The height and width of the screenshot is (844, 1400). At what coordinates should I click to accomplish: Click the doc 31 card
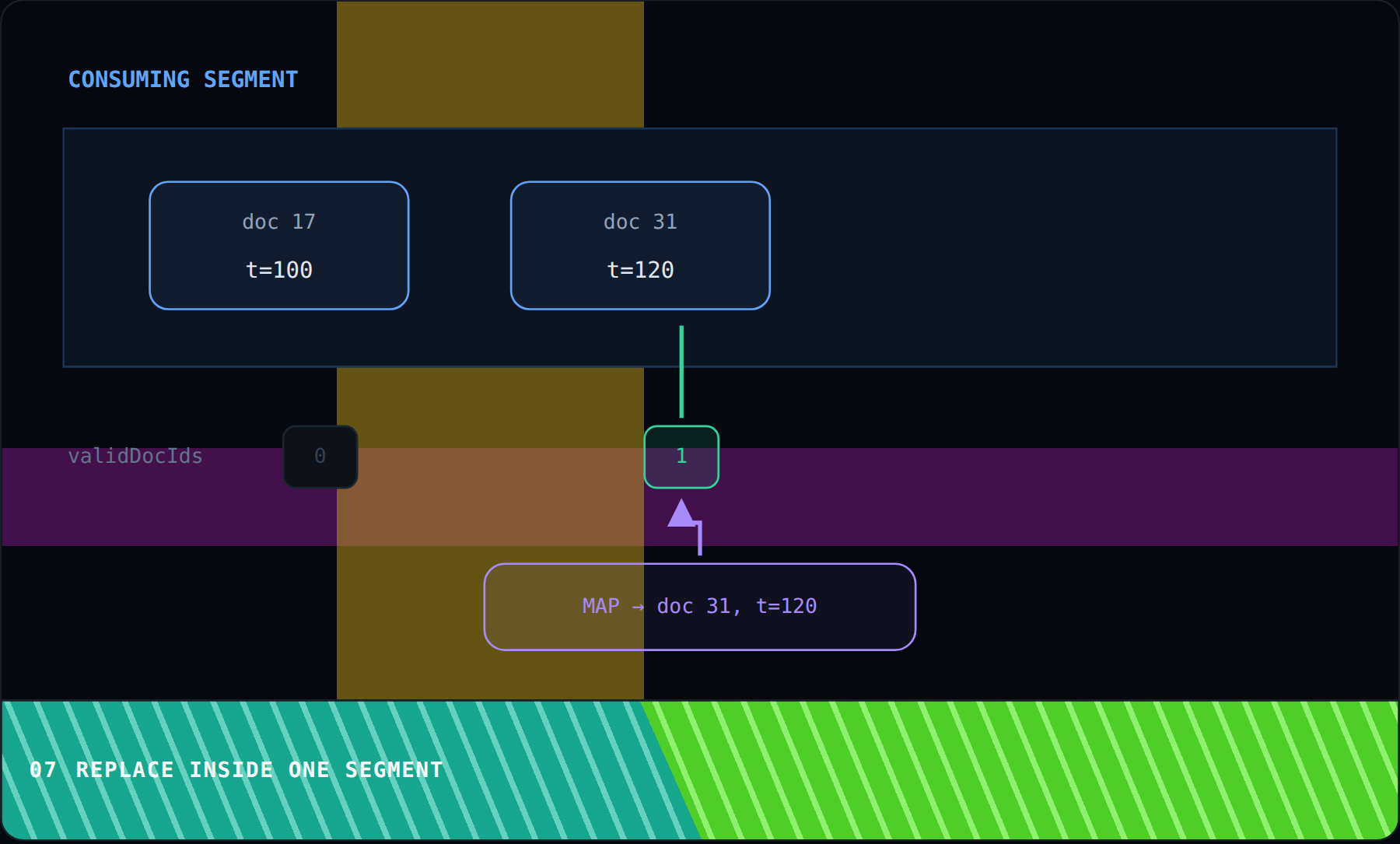640,246
